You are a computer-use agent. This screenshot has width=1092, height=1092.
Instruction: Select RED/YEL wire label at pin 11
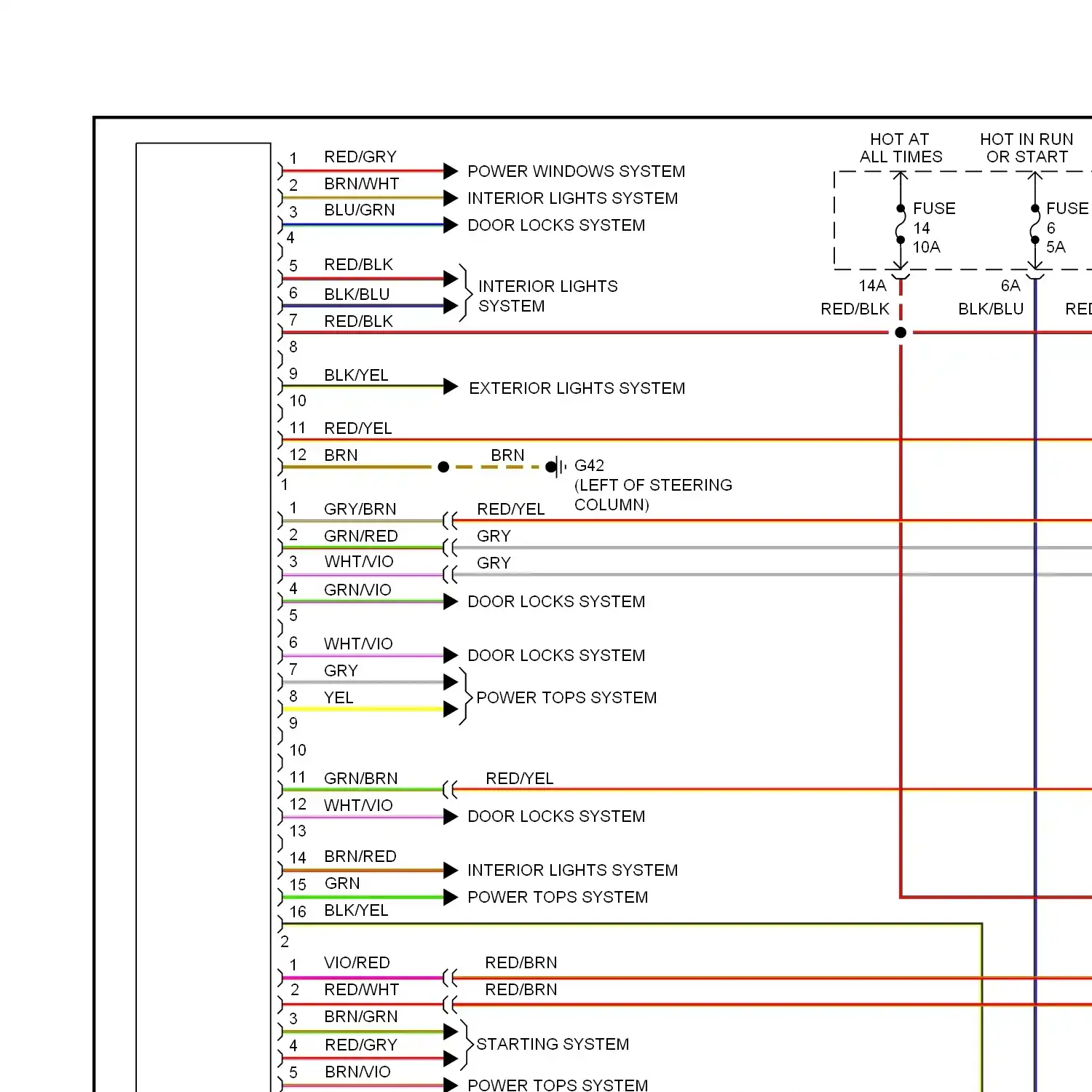coord(357,428)
